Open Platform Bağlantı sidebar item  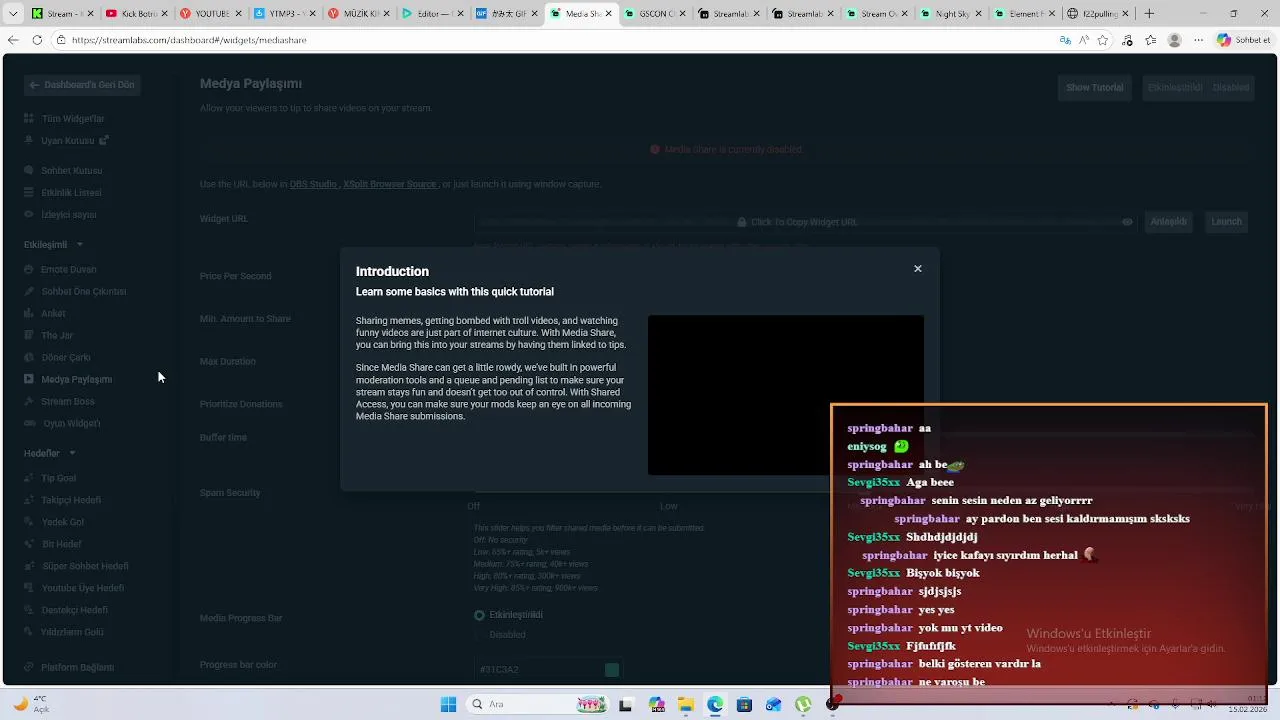[x=78, y=668]
